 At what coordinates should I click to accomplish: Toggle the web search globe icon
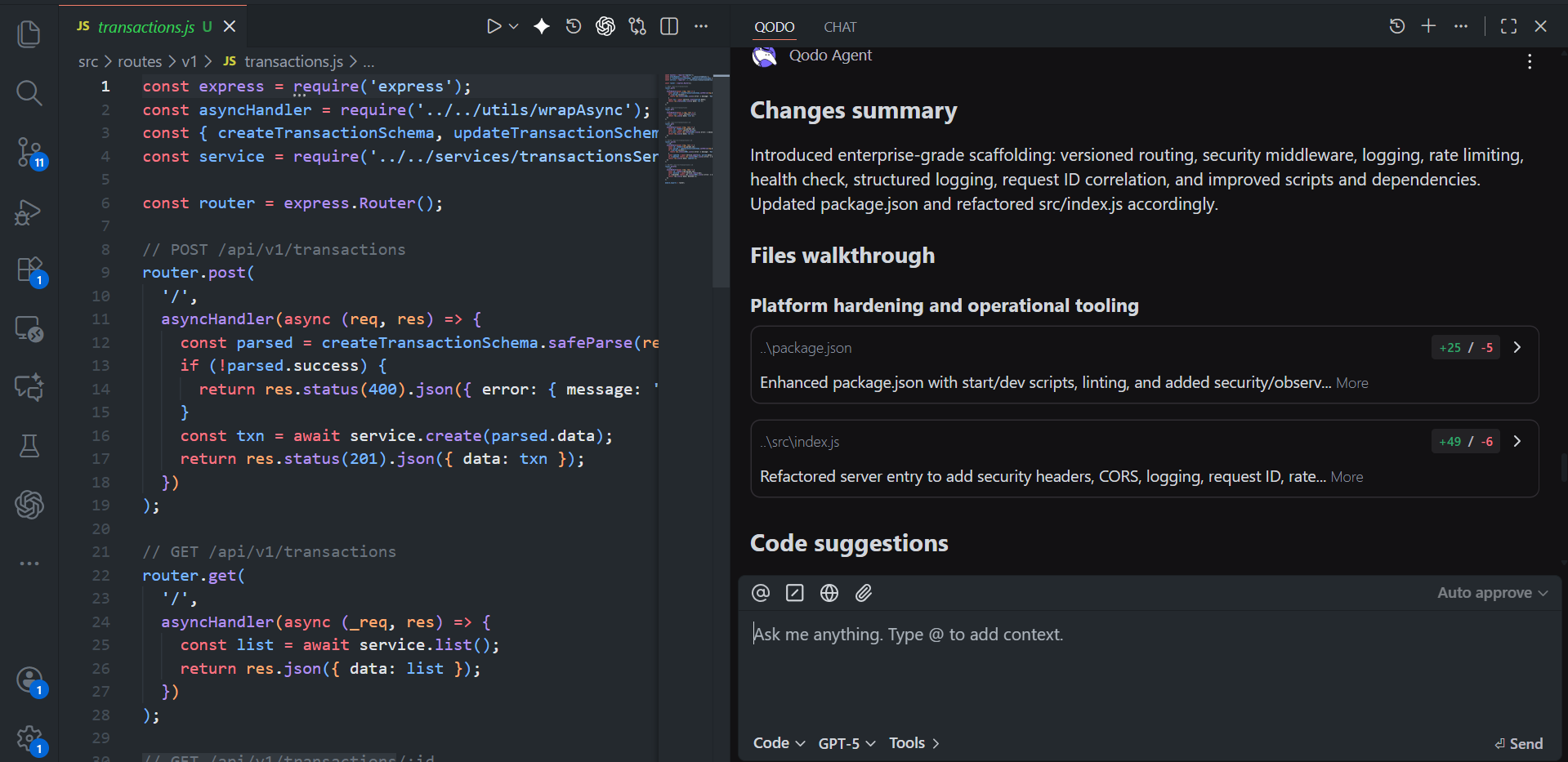point(829,593)
